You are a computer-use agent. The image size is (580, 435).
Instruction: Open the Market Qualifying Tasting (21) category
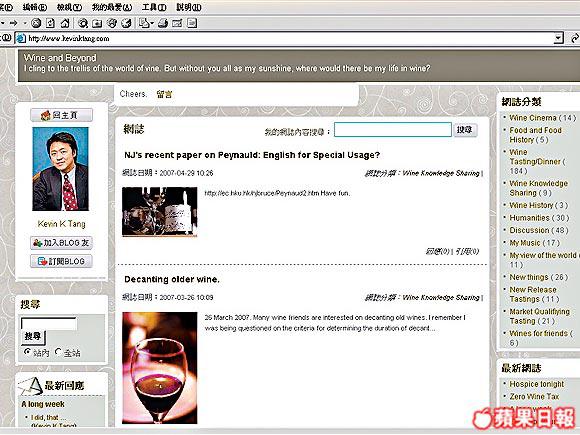coord(539,316)
